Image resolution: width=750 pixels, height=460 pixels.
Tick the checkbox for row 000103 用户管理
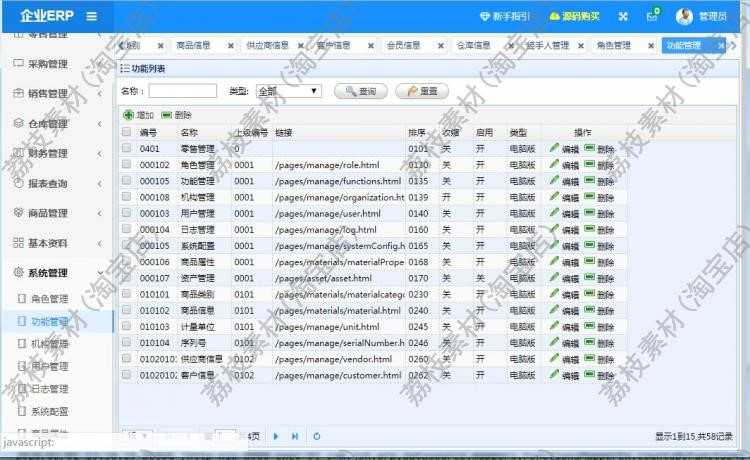coord(126,213)
